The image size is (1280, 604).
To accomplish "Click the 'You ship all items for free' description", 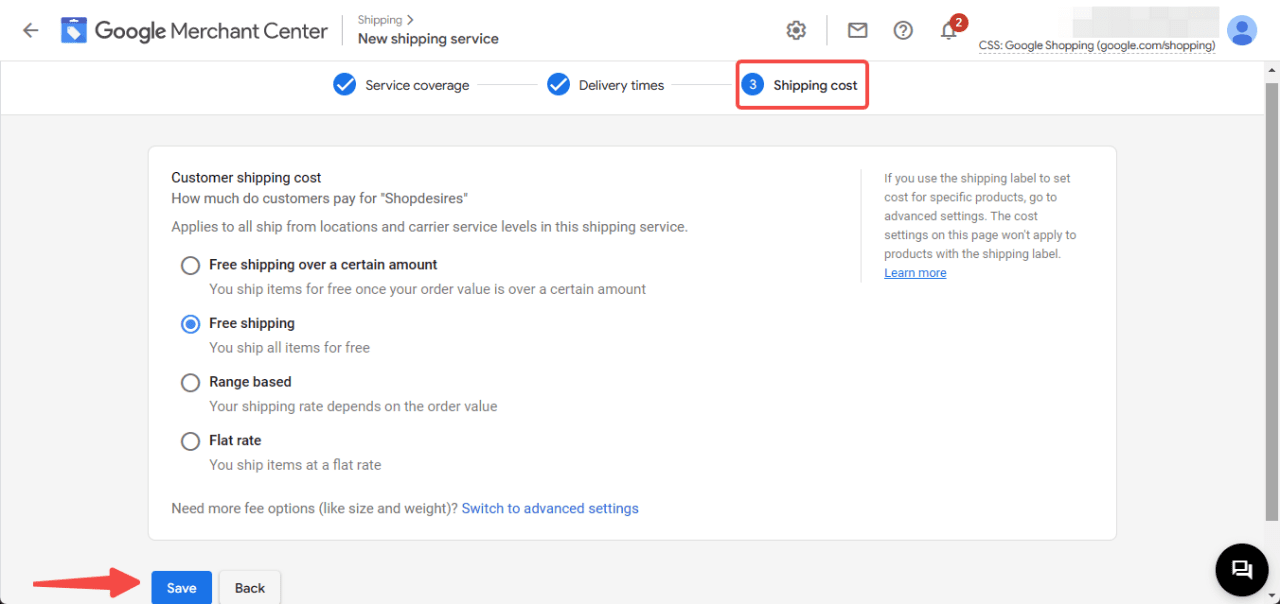I will coord(289,348).
